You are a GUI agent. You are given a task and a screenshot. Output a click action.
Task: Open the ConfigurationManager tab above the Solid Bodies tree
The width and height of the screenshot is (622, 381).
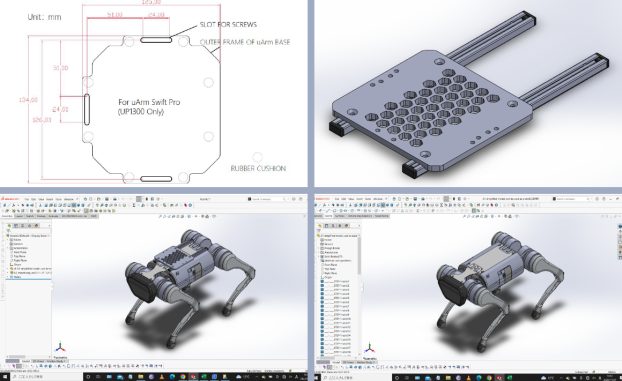333,225
